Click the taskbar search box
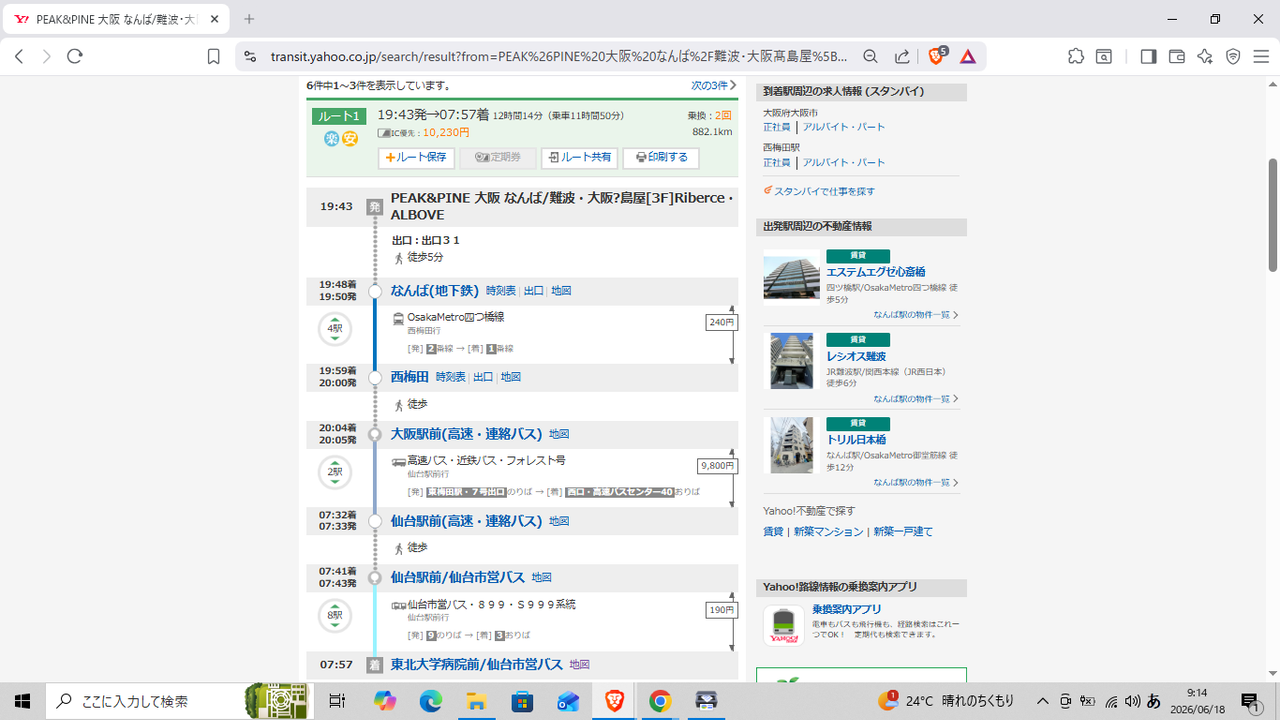This screenshot has width=1280, height=720. (x=180, y=701)
